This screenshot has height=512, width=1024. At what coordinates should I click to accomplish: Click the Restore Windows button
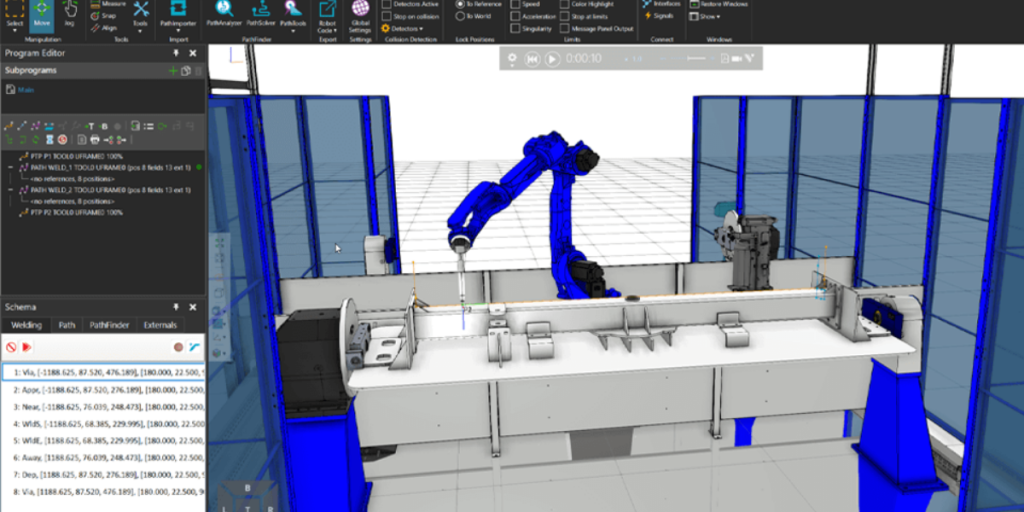720,4
